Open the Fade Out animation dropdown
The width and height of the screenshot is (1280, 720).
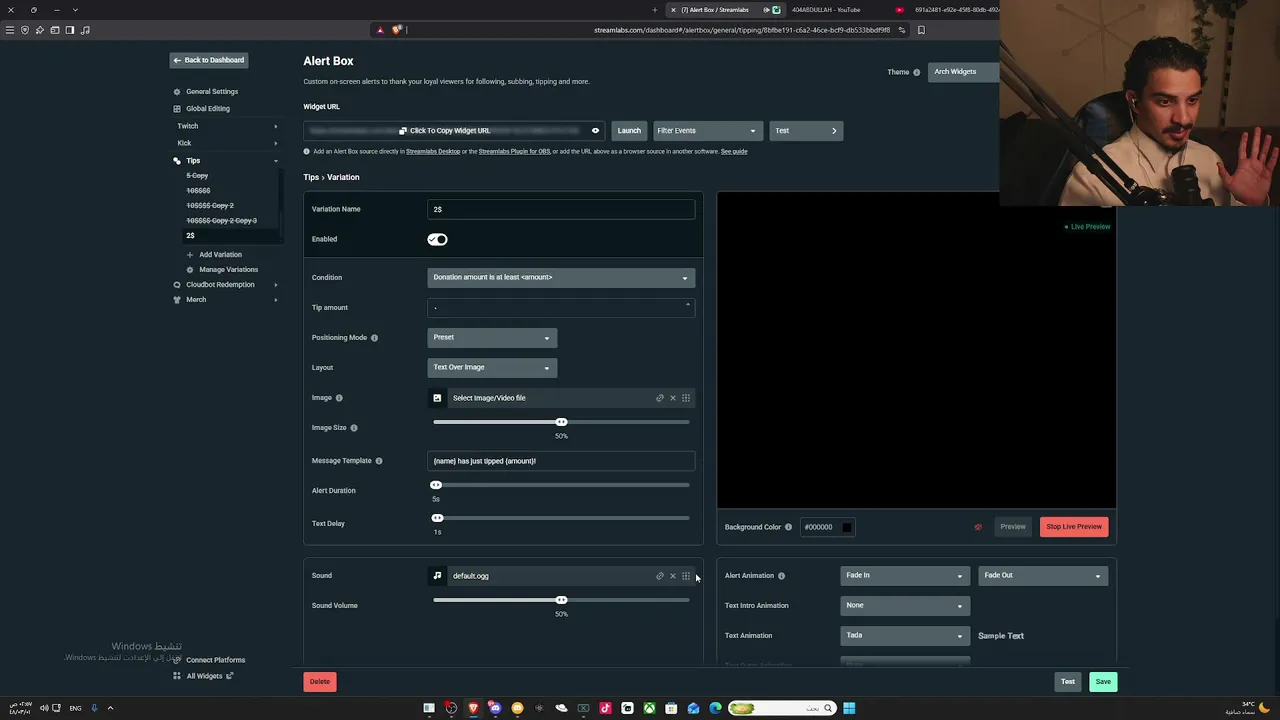(1043, 575)
